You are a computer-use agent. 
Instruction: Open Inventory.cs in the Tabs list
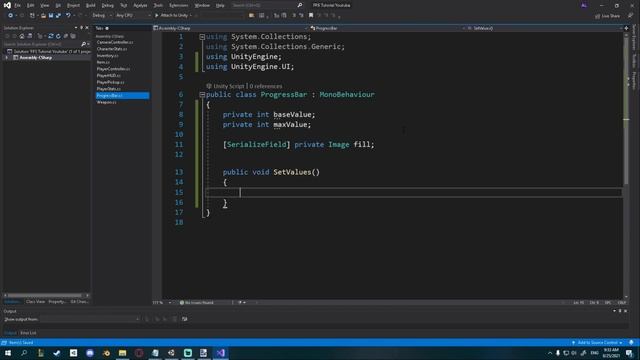(x=107, y=56)
